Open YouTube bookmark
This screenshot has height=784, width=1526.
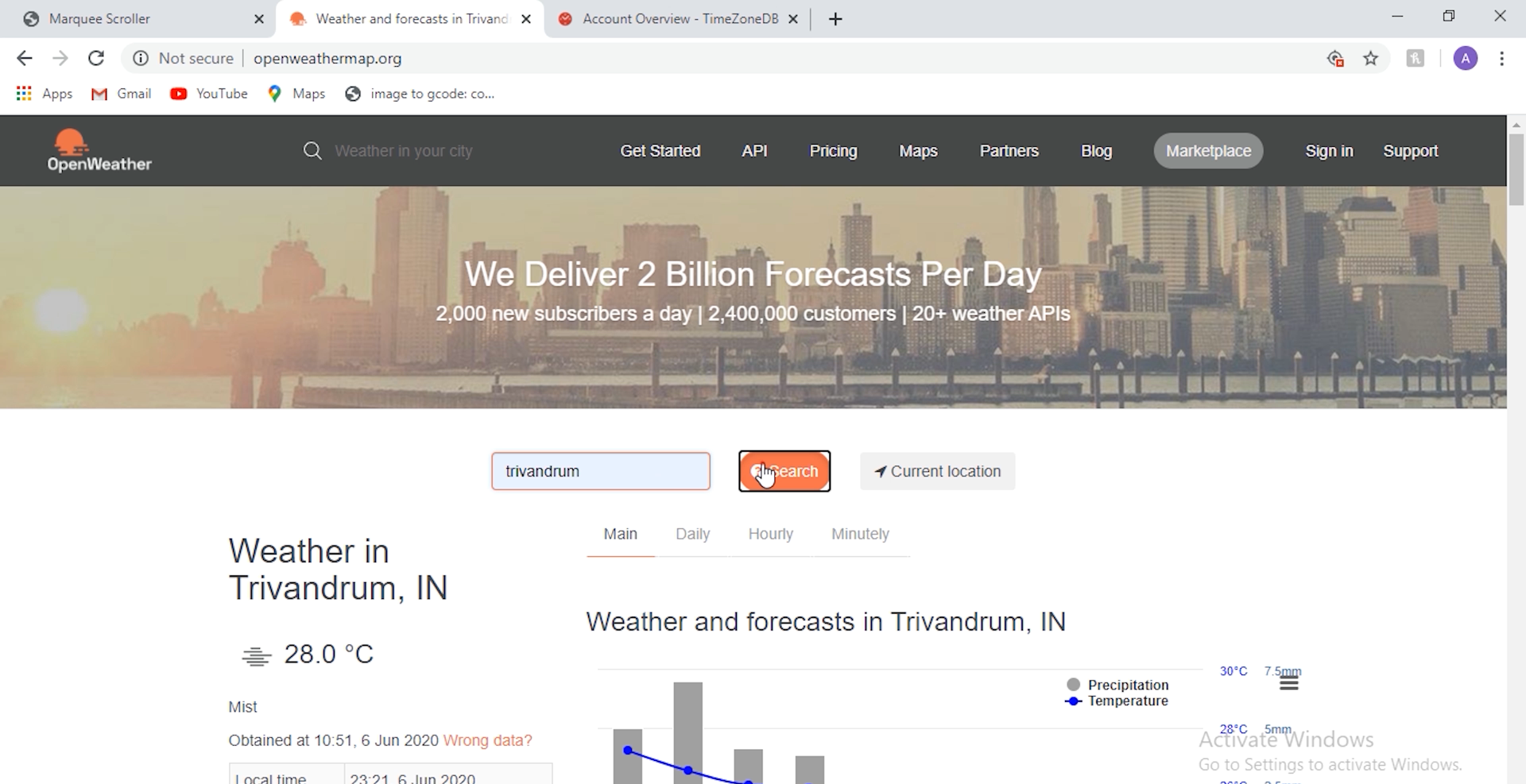(x=209, y=94)
